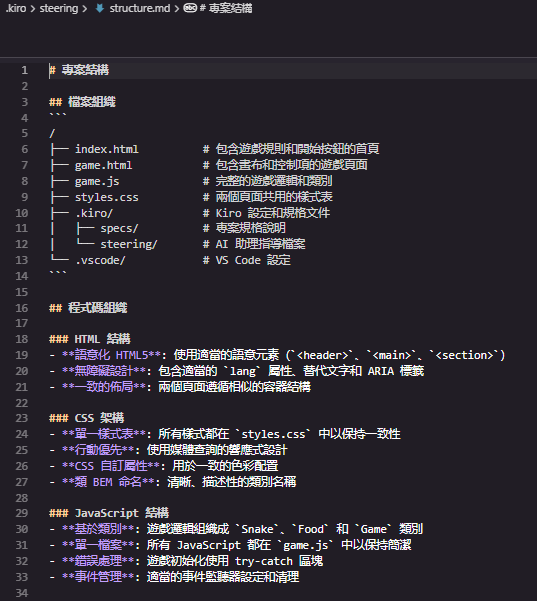The width and height of the screenshot is (537, 601).
Task: Click inline code '<section>' on line 19
Action: (x=465, y=355)
